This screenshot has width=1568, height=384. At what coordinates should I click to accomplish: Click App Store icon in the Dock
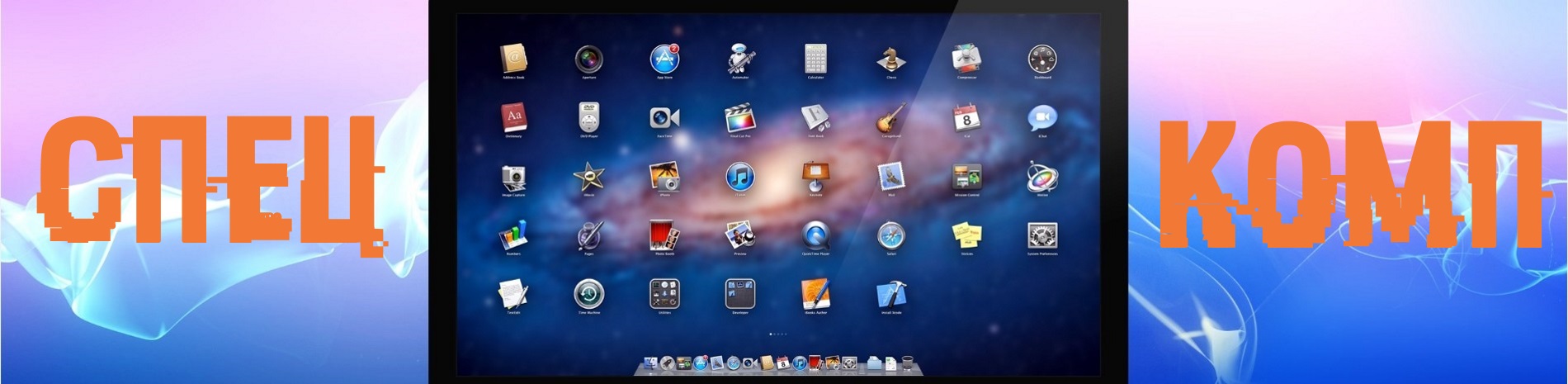(701, 363)
